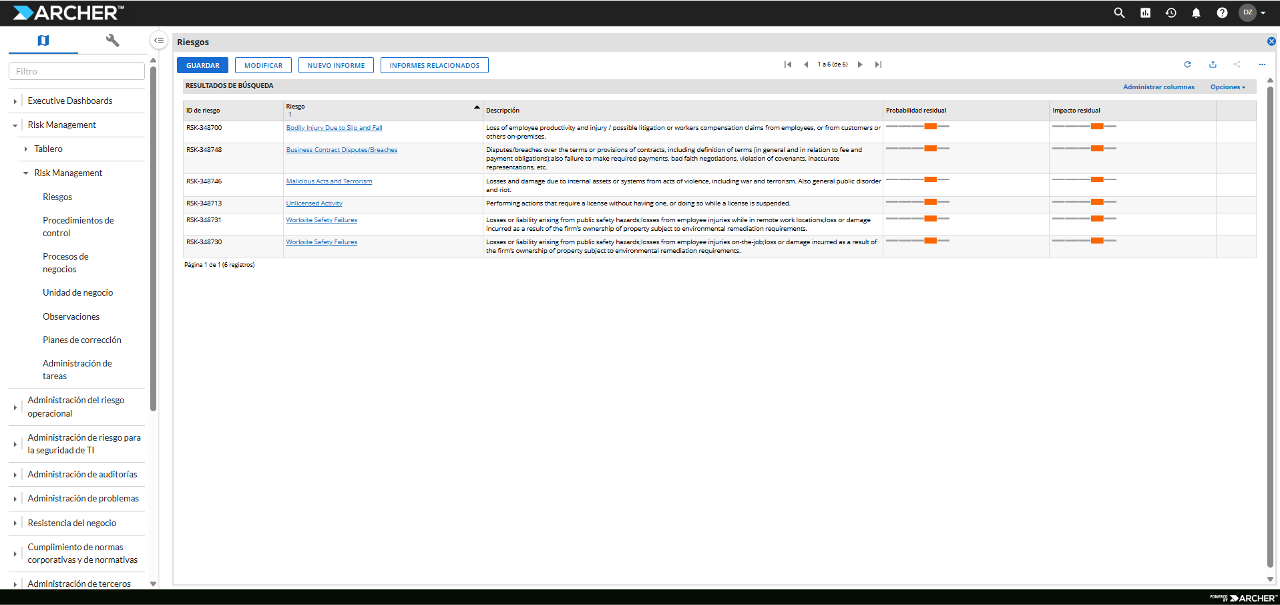
Task: Open the notifications bell
Action: coord(1196,13)
